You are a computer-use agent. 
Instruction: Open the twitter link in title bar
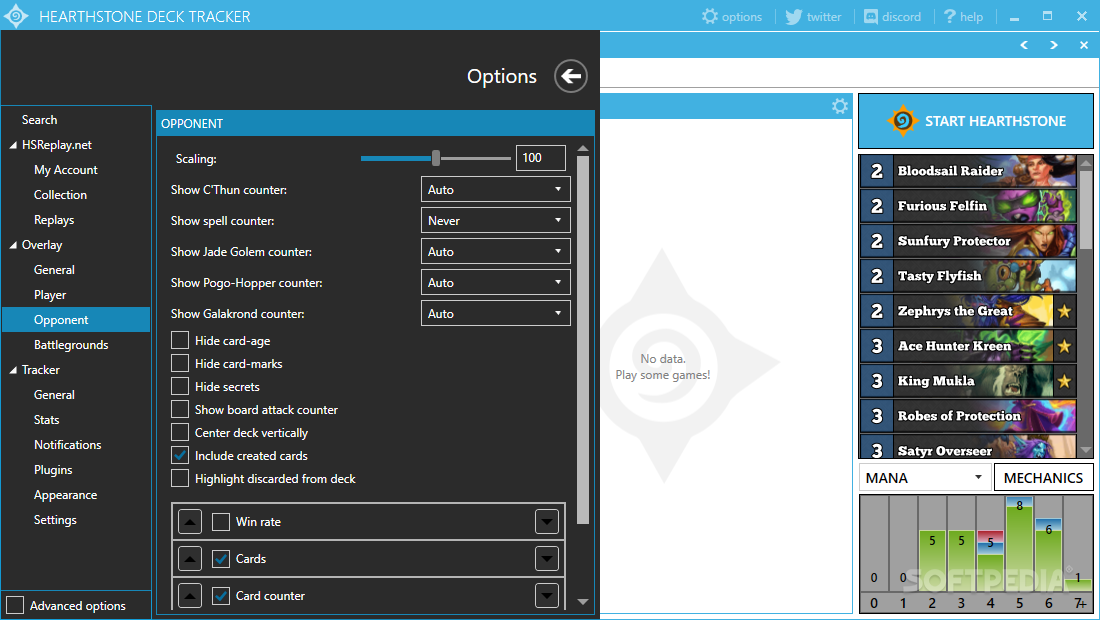813,16
